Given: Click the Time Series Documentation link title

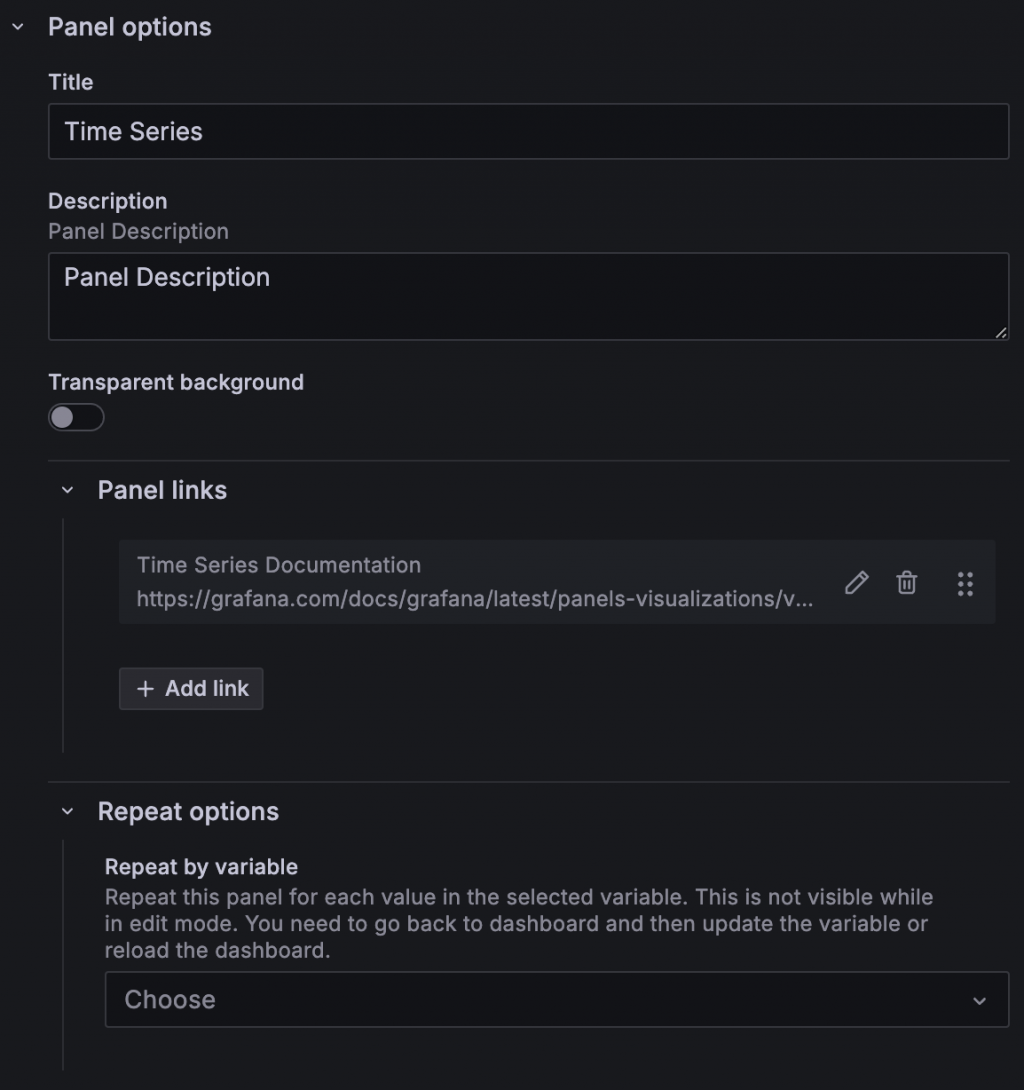Looking at the screenshot, I should click(279, 565).
